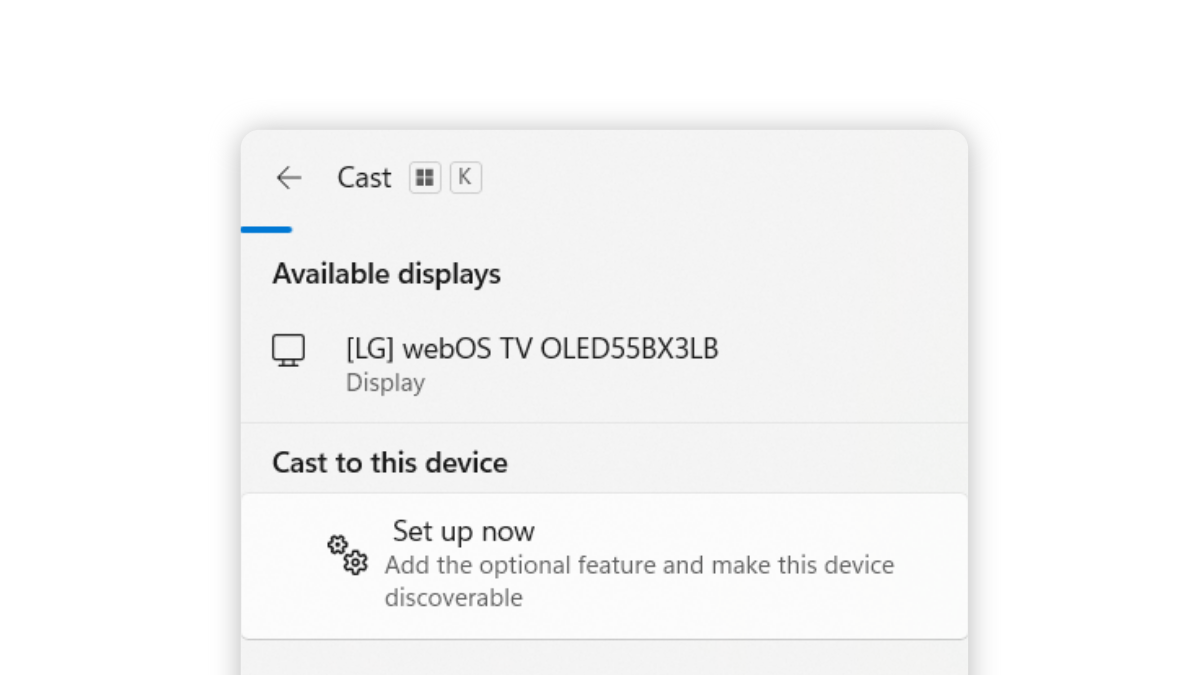Viewport: 1200px width, 675px height.
Task: Click inside the Set up now settings card
Action: (x=604, y=565)
